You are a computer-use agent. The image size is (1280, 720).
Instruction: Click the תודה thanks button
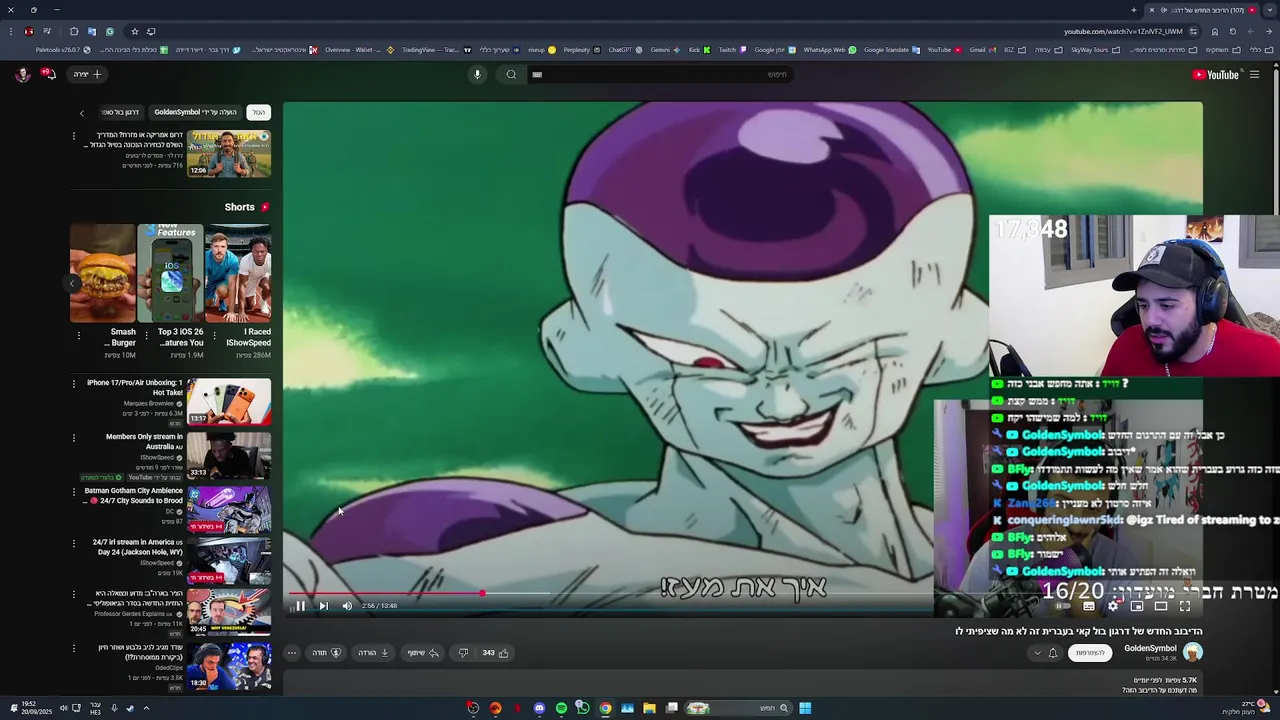click(327, 653)
